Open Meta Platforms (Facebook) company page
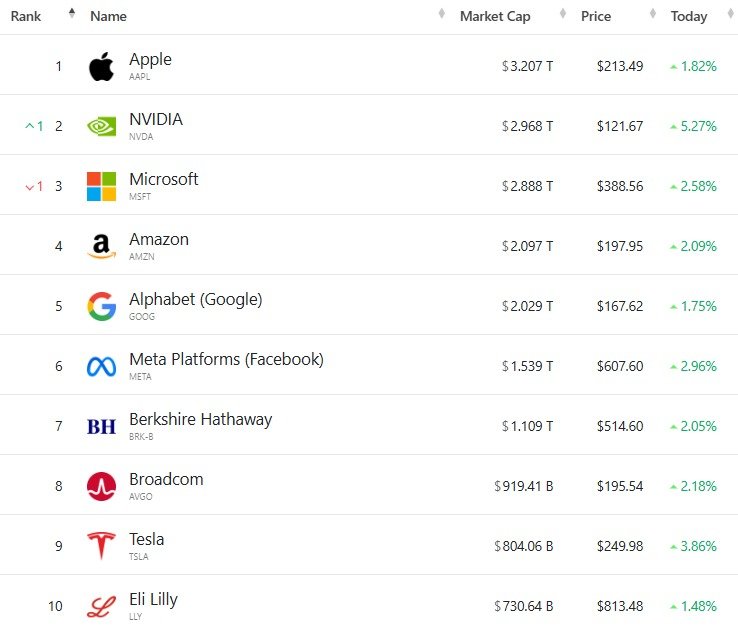The width and height of the screenshot is (738, 630). pos(226,360)
